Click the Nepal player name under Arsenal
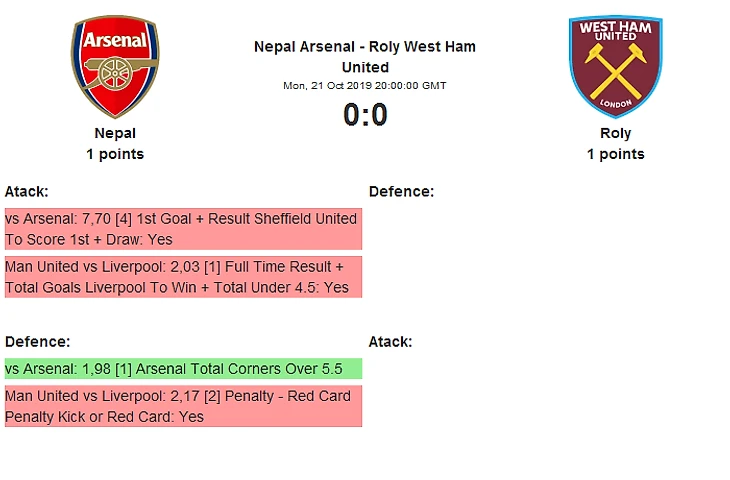This screenshot has width=730, height=480. coord(115,133)
